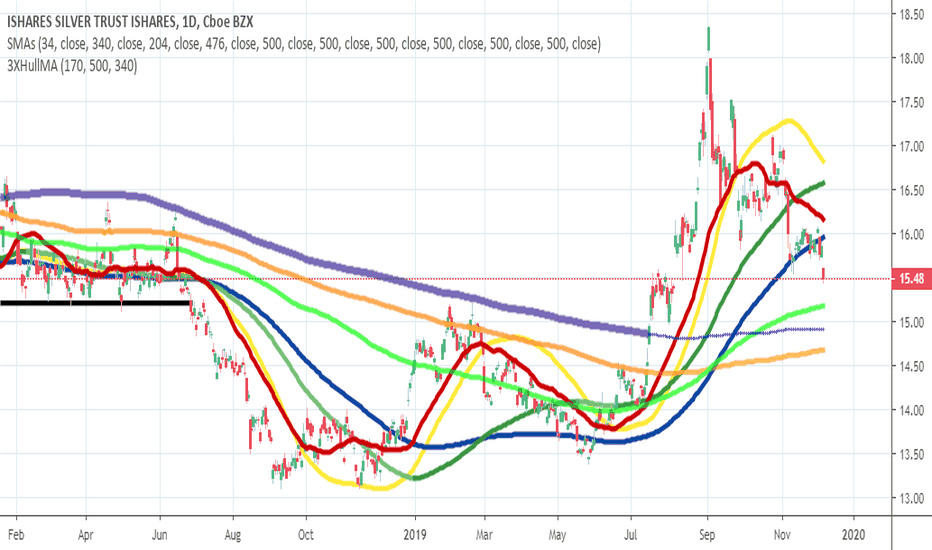
Task: Click the 18.00 price axis label
Action: point(911,58)
